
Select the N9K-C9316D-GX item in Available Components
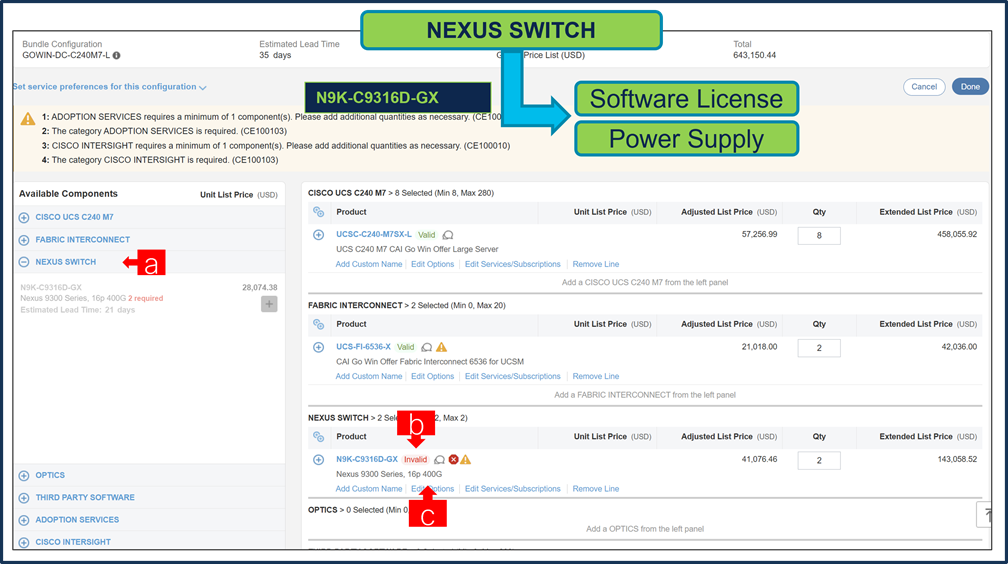tap(51, 288)
